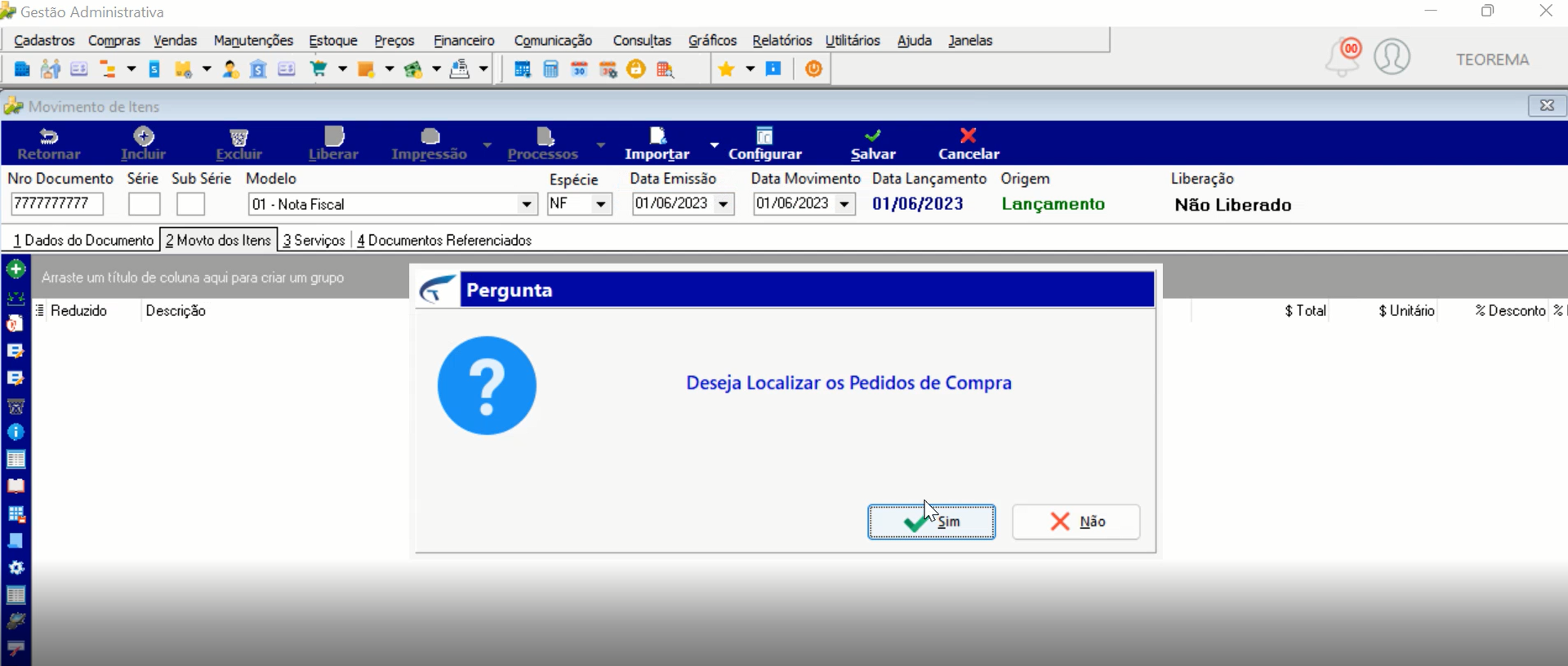Click the Importar button
Image resolution: width=1568 pixels, height=666 pixels.
657,144
